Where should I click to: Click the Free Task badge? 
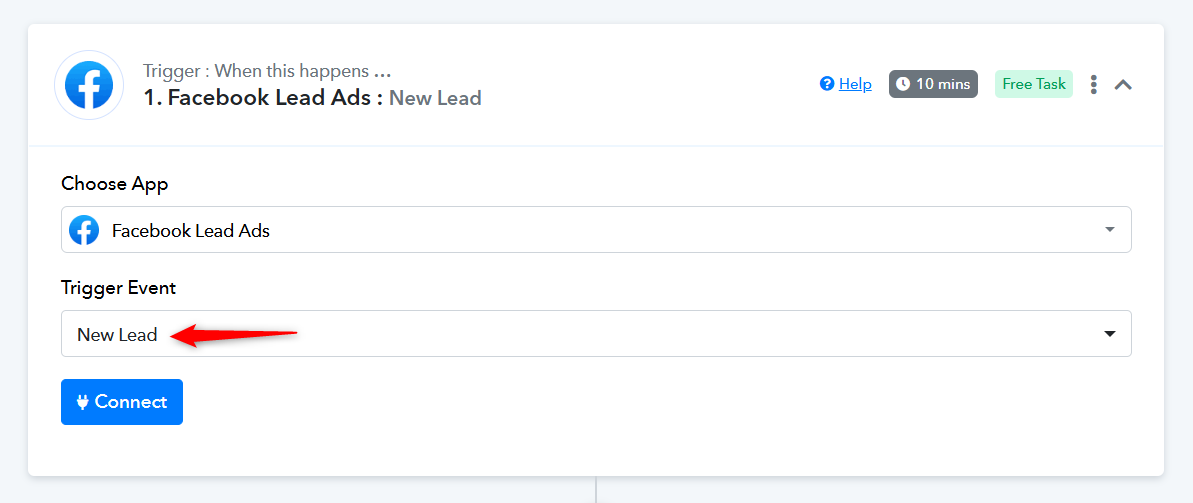(1034, 84)
